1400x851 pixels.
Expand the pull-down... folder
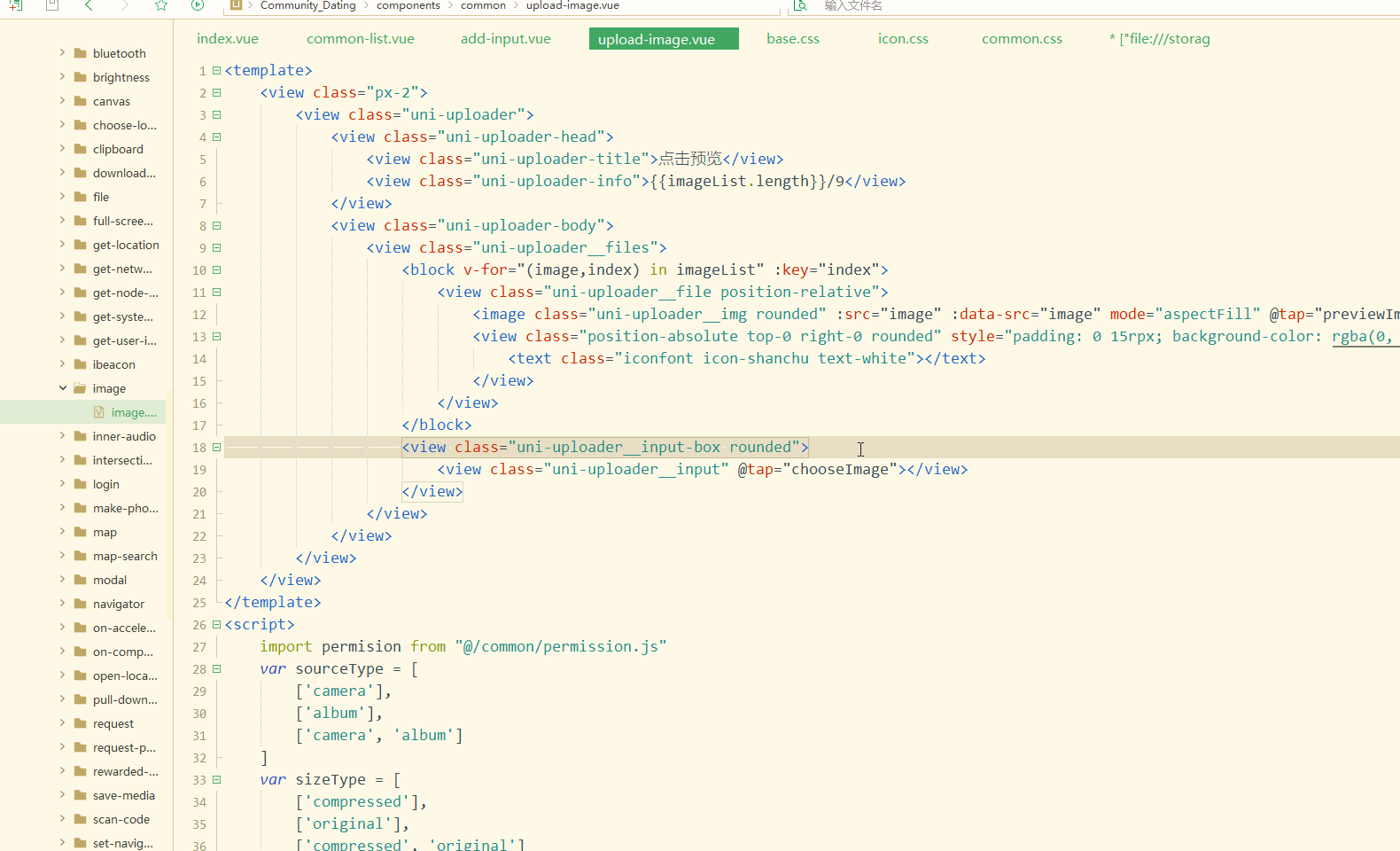pyautogui.click(x=62, y=699)
